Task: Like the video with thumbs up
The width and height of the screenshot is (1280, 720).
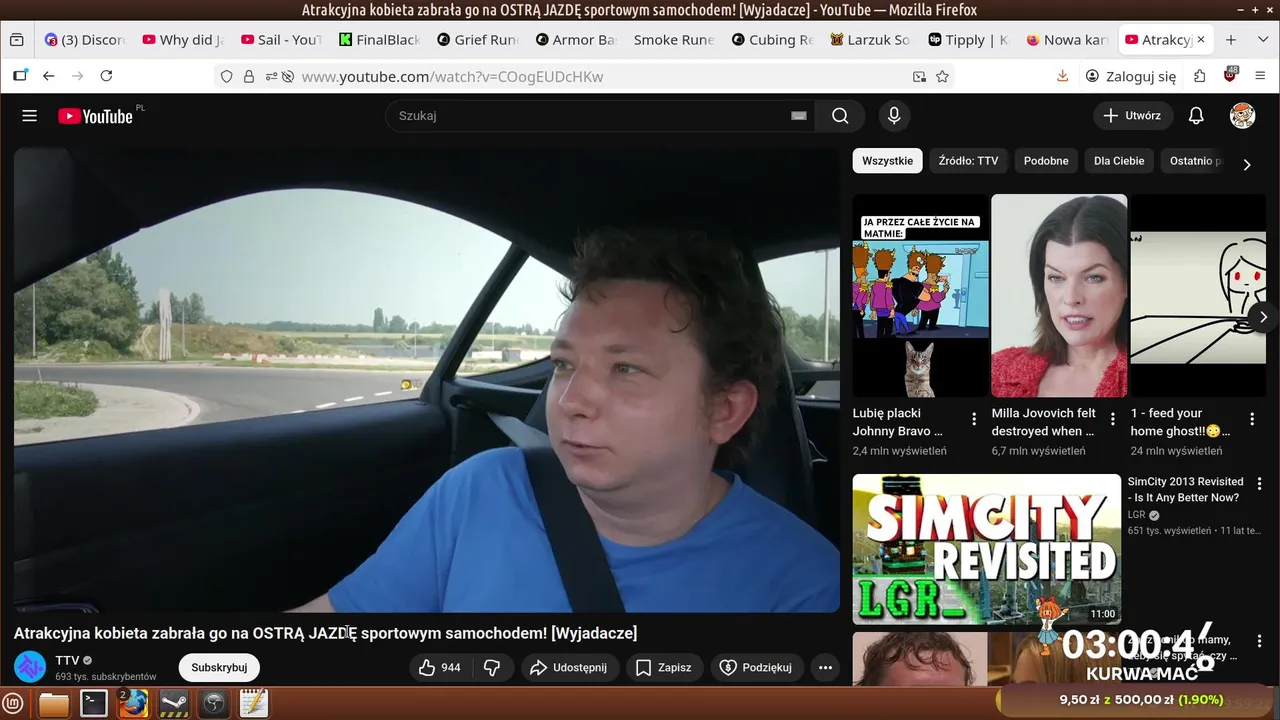Action: 440,667
